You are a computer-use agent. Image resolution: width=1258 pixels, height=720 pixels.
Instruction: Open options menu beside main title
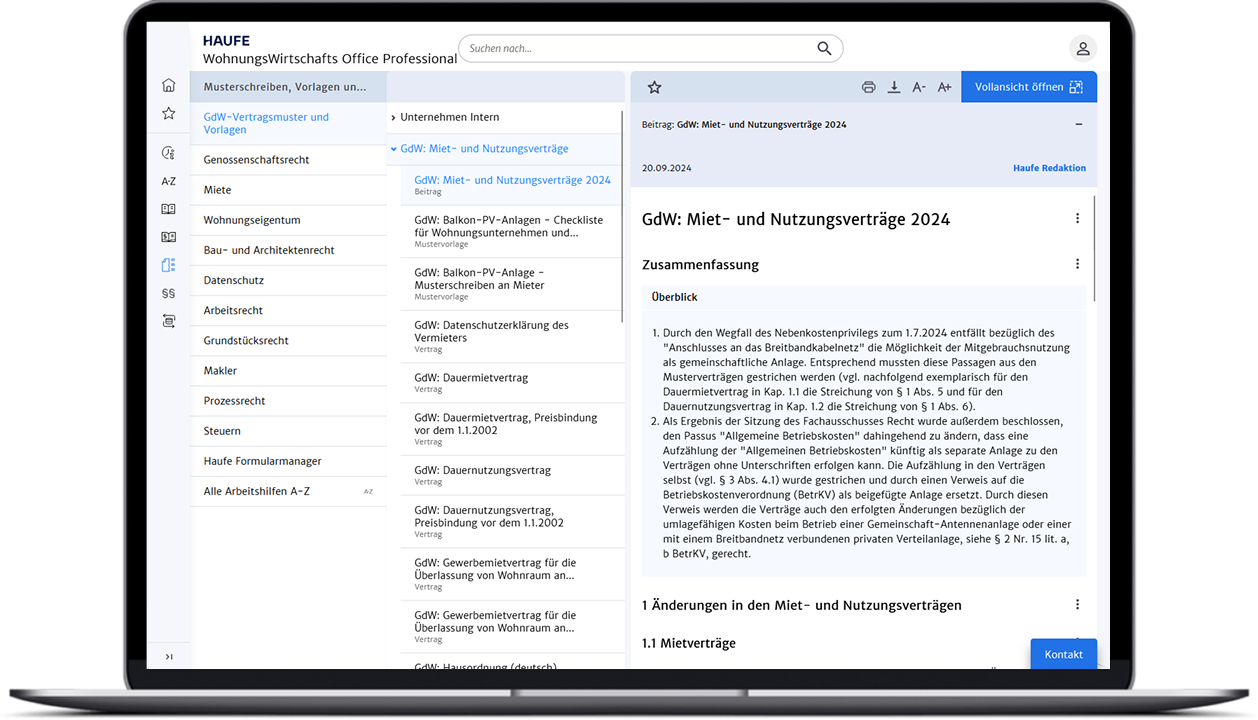[x=1077, y=218]
